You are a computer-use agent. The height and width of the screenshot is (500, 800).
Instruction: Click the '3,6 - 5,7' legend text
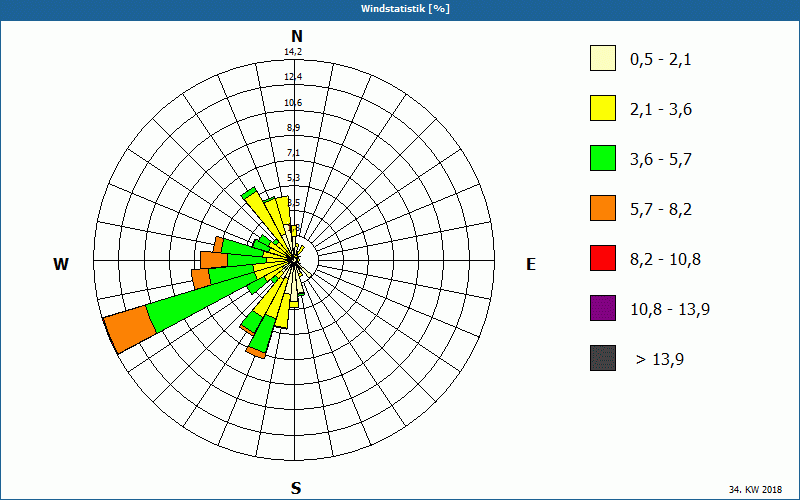661,160
